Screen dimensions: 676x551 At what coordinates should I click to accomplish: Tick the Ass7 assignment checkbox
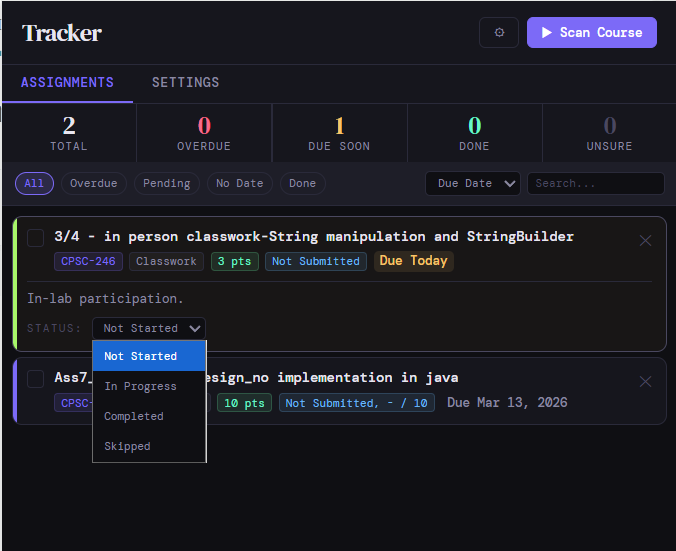36,378
